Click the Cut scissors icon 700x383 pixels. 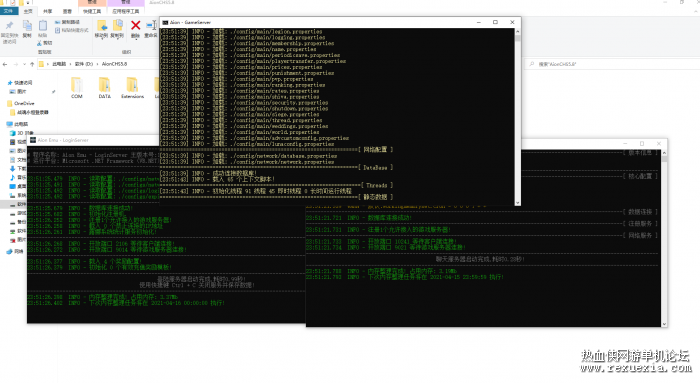39,43
